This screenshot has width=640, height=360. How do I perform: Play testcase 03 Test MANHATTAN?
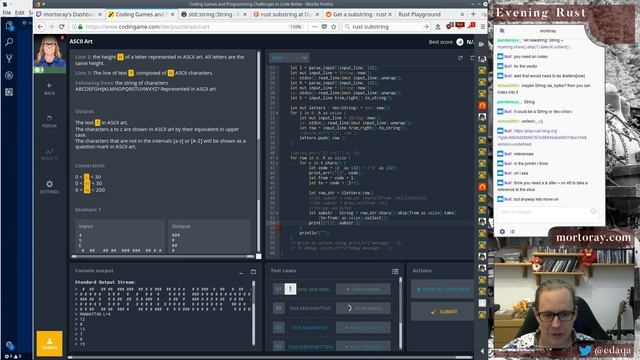tap(363, 327)
